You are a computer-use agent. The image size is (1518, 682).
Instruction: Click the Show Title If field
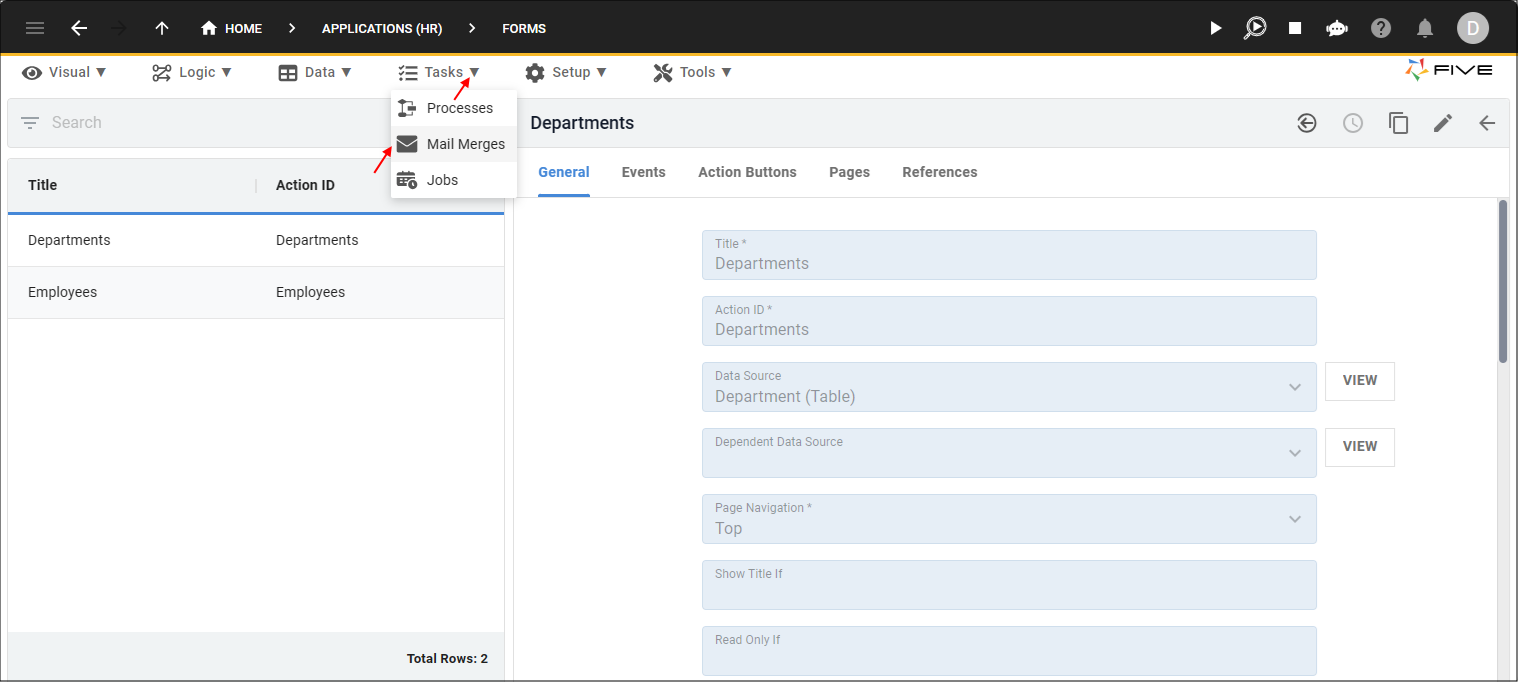tap(1009, 585)
